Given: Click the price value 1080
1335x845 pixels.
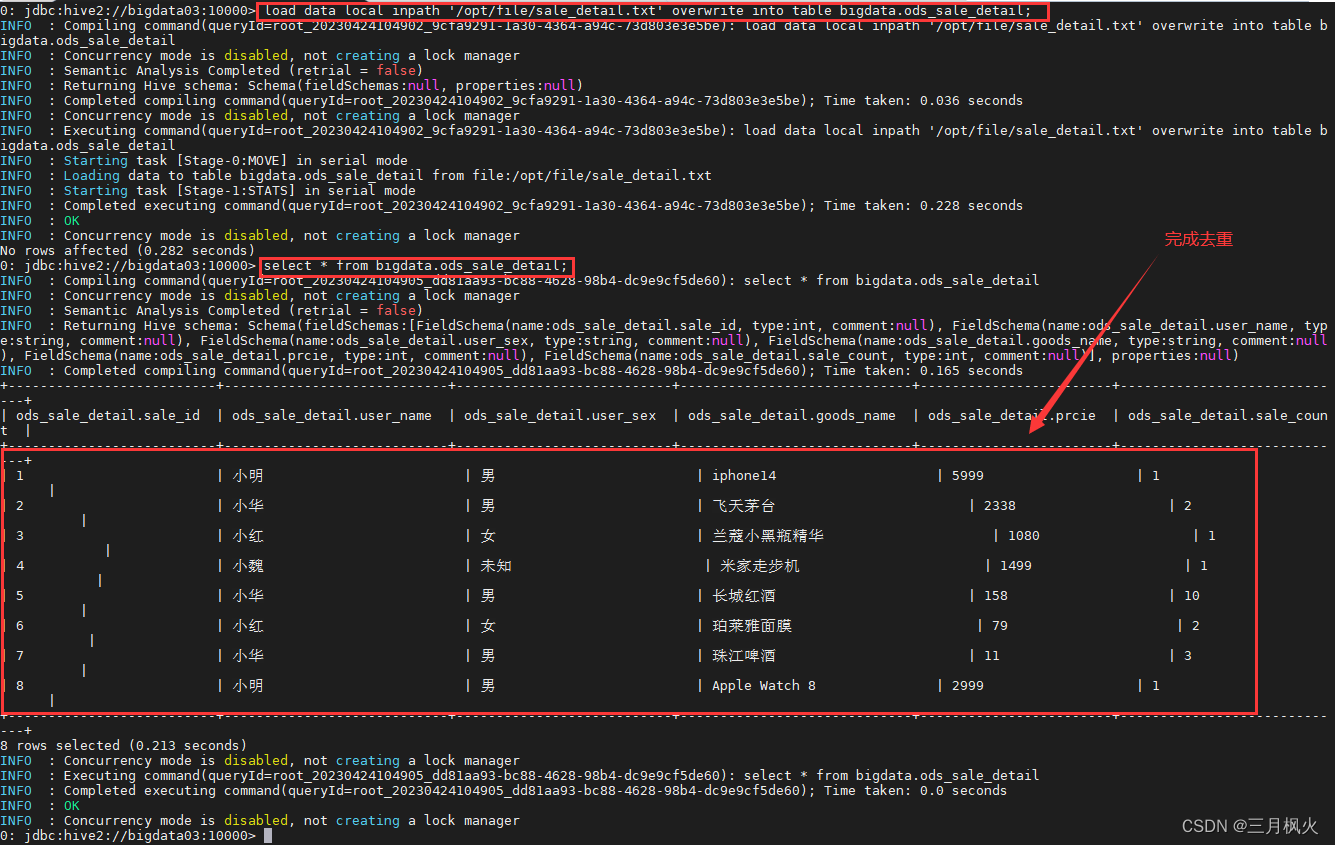Looking at the screenshot, I should pos(1024,536).
